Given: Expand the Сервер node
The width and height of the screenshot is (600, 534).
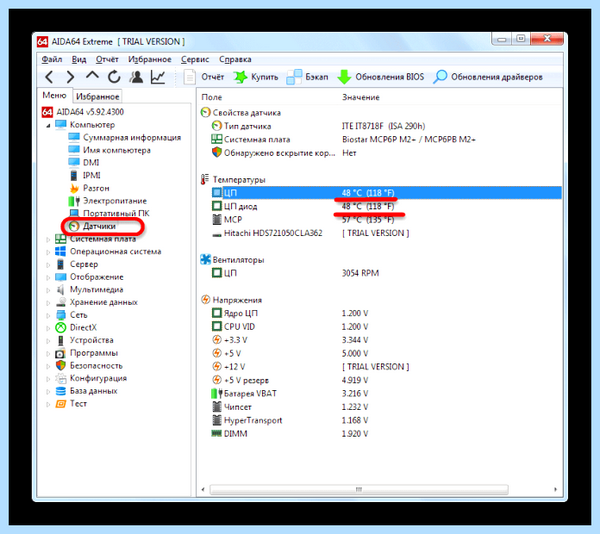Looking at the screenshot, I should (x=48, y=265).
